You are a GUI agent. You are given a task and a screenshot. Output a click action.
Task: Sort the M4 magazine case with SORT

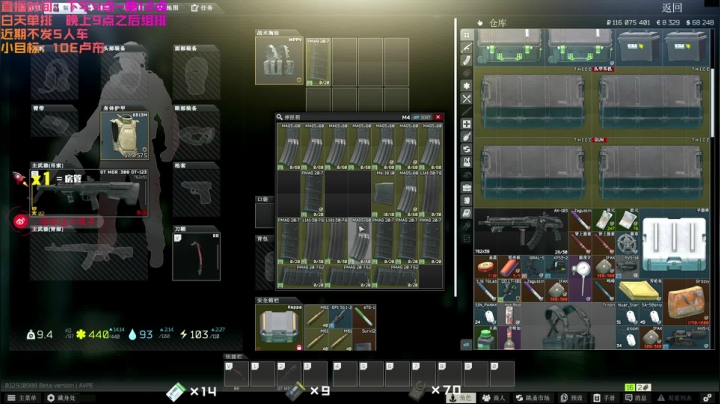422,118
